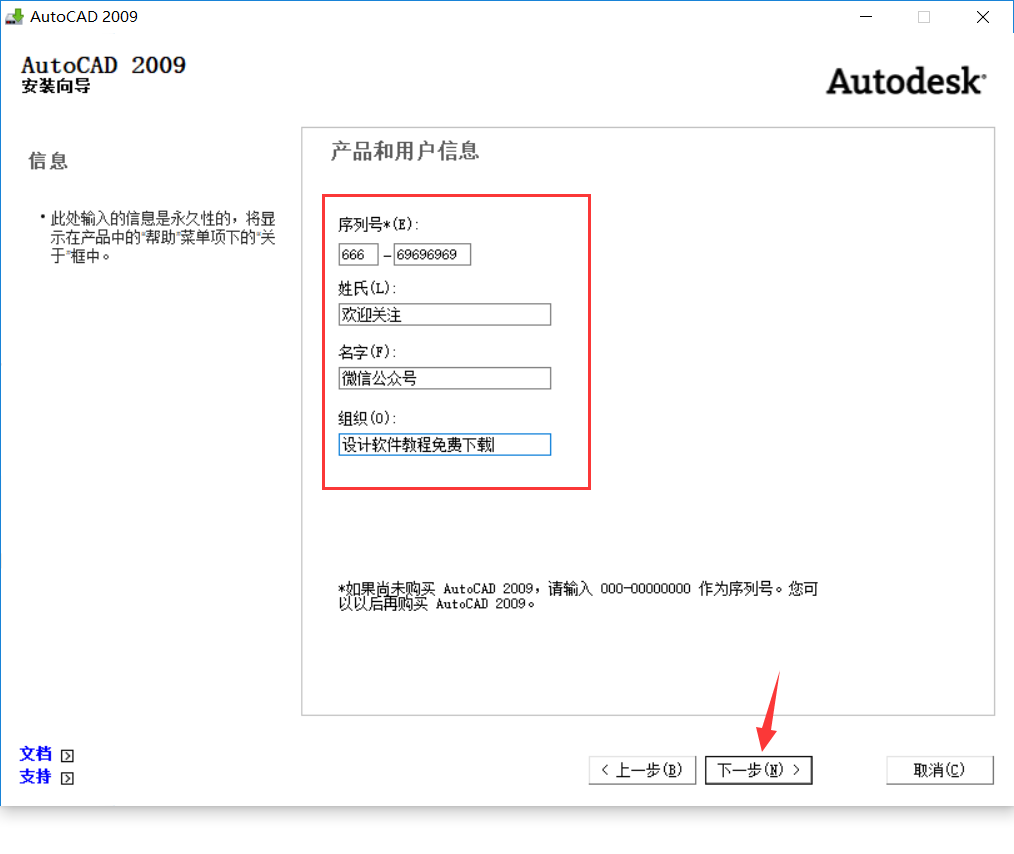Open the 支持 link
Viewport: 1014px width, 854px height.
pos(35,776)
